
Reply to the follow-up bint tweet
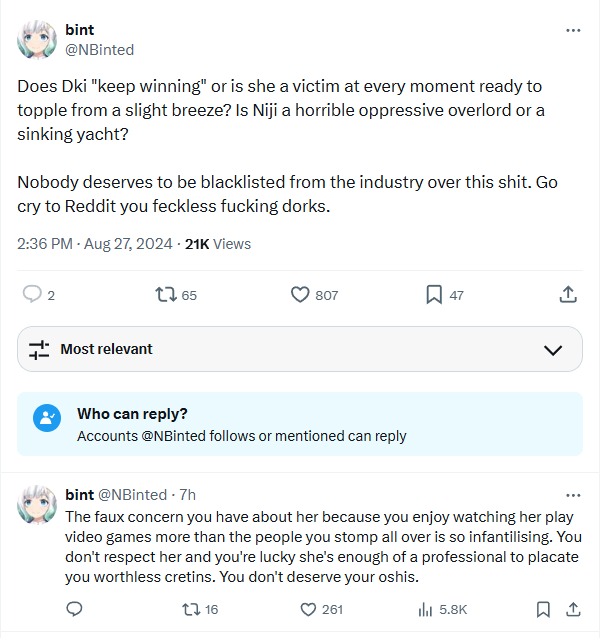tap(74, 609)
